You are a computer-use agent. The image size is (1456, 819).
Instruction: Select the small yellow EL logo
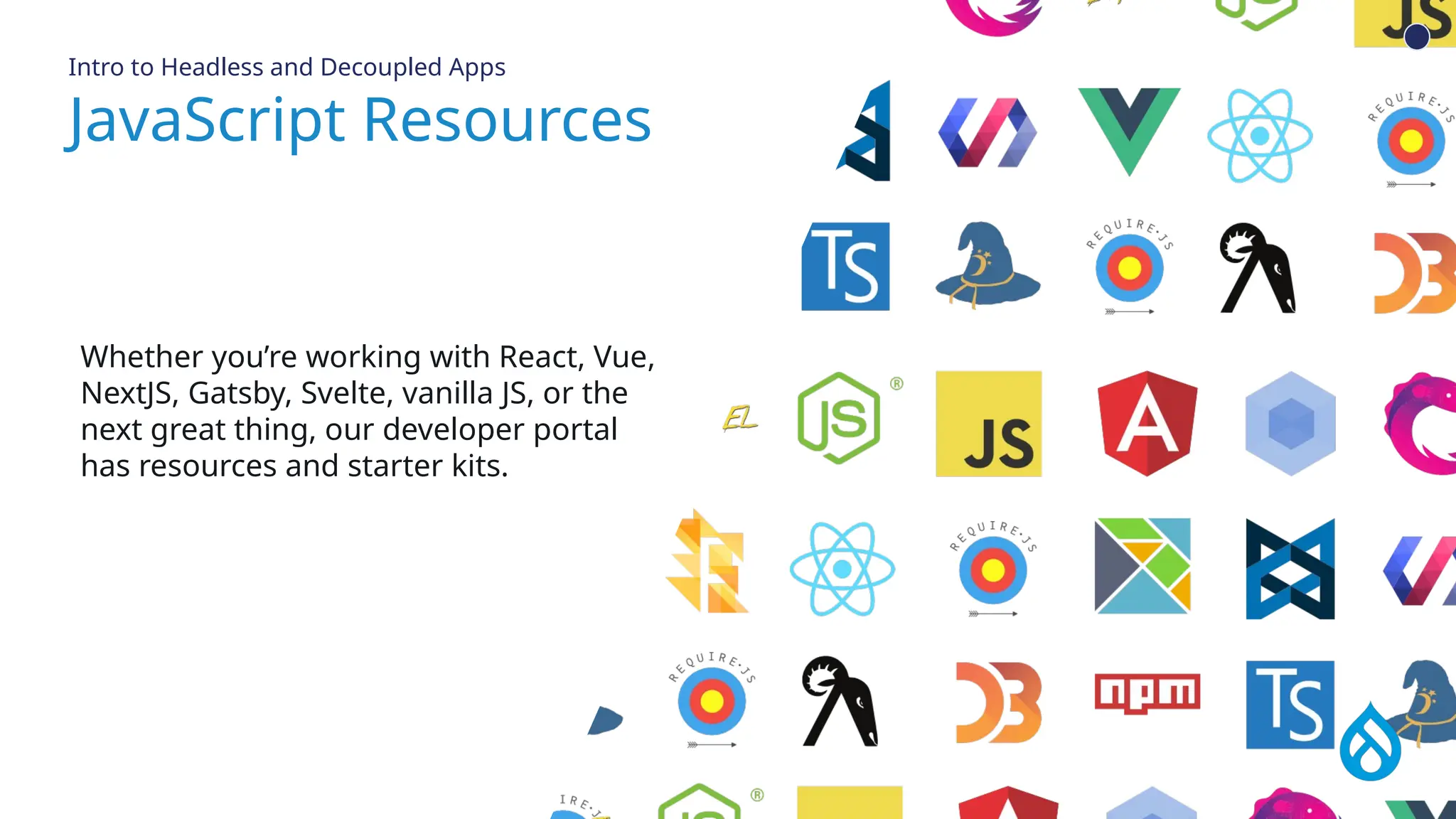point(740,418)
